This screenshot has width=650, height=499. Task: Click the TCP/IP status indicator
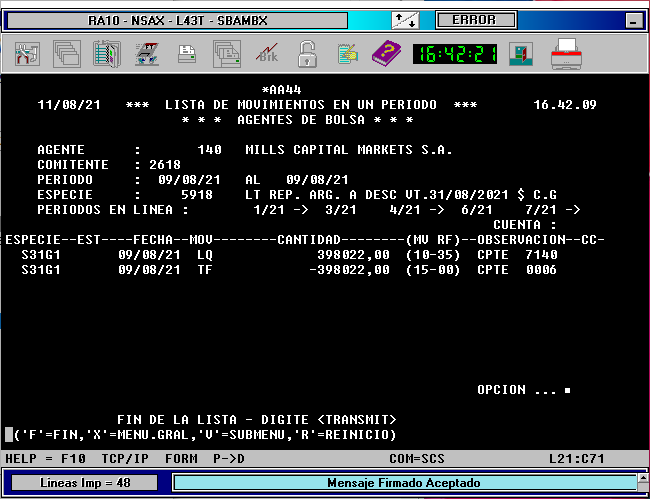pos(125,459)
